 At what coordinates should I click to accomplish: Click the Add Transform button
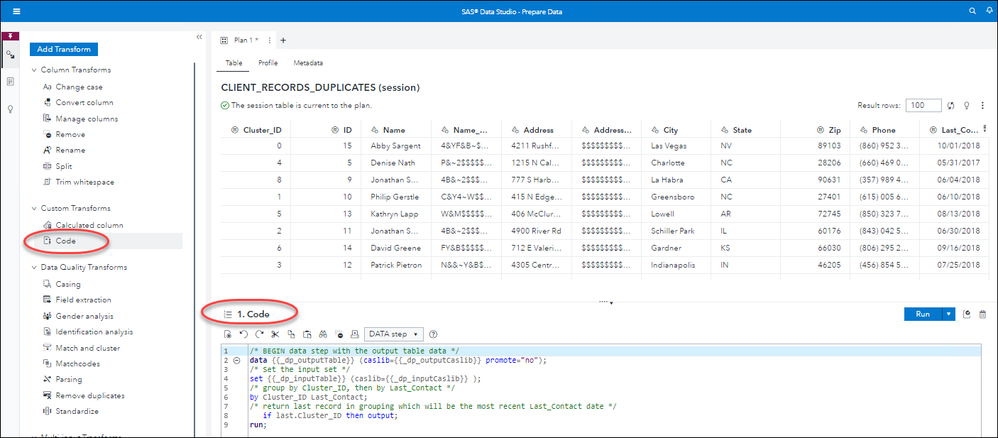click(x=63, y=49)
